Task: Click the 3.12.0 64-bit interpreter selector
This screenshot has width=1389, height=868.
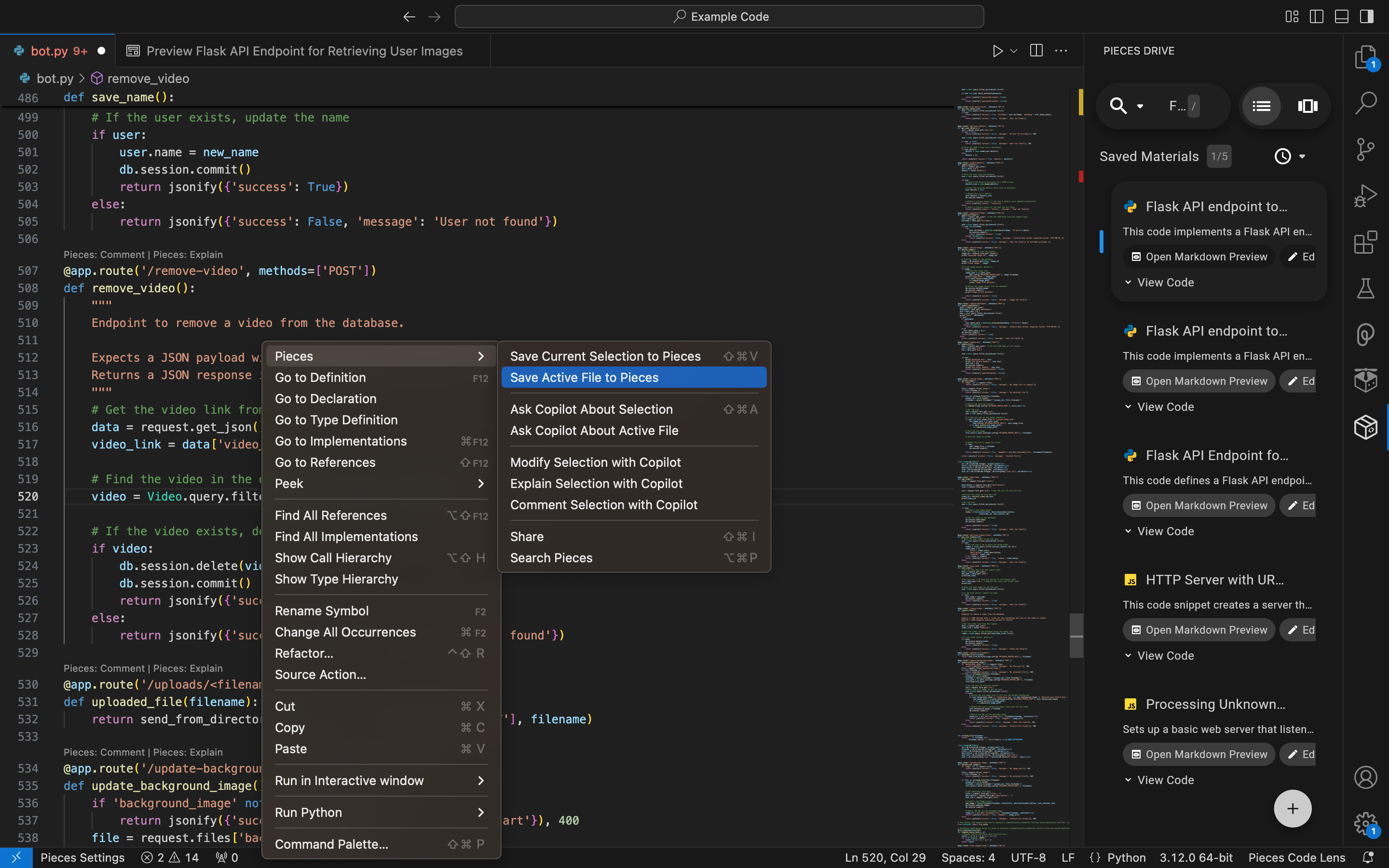Action: pyautogui.click(x=1196, y=858)
